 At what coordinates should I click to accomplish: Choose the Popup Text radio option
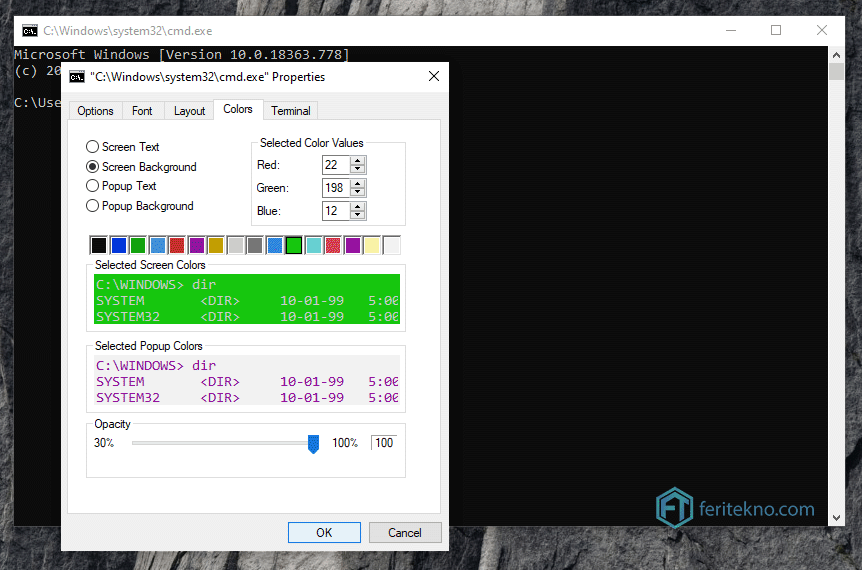(92, 186)
